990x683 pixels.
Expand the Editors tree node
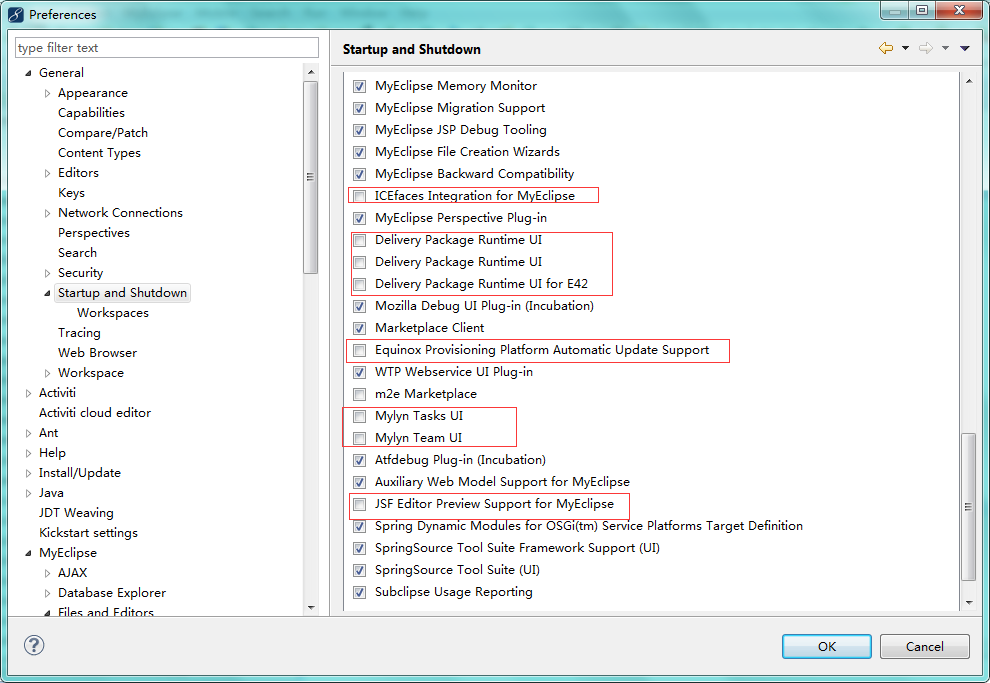(x=47, y=173)
